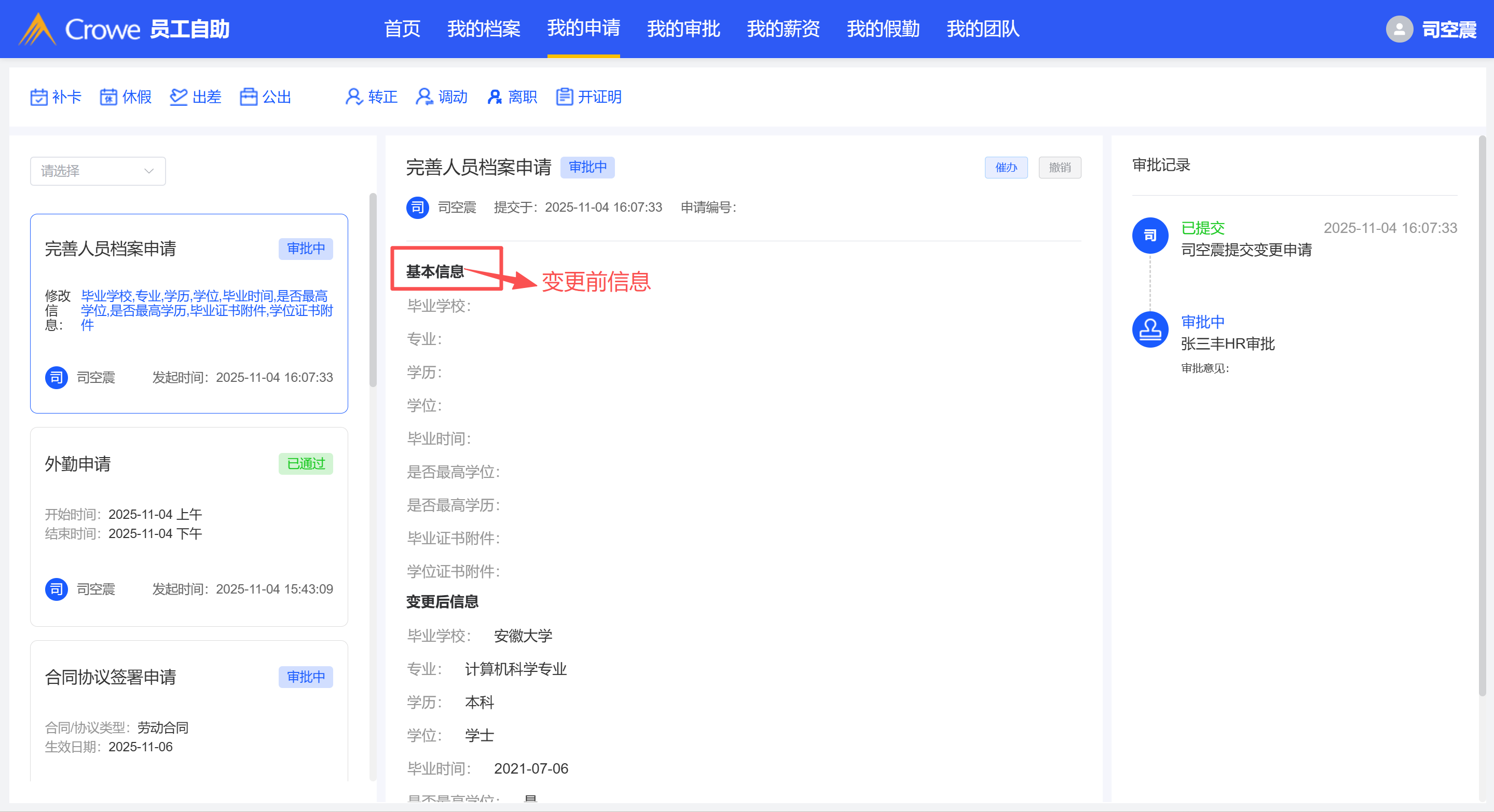1494x812 pixels.
Task: Open the 休假 leave request icon
Action: point(108,97)
